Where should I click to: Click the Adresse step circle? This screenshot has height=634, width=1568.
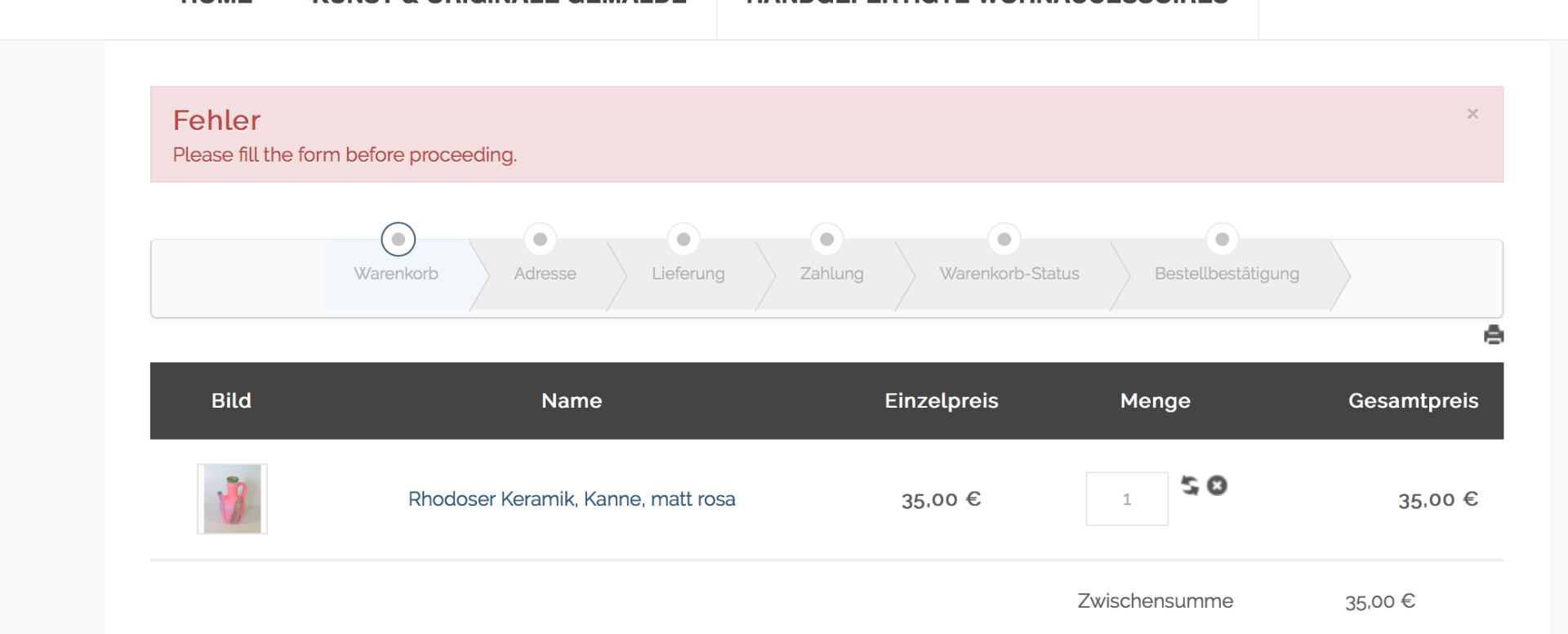[540, 239]
